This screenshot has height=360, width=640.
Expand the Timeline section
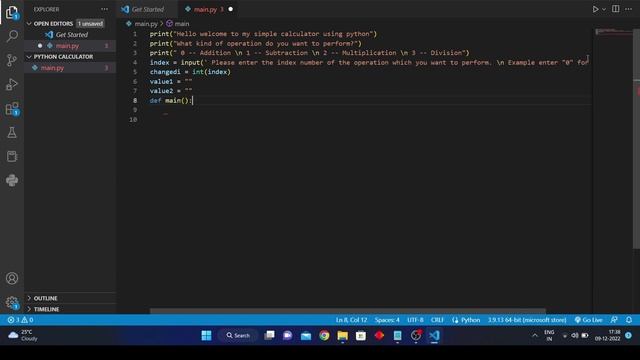click(x=46, y=309)
